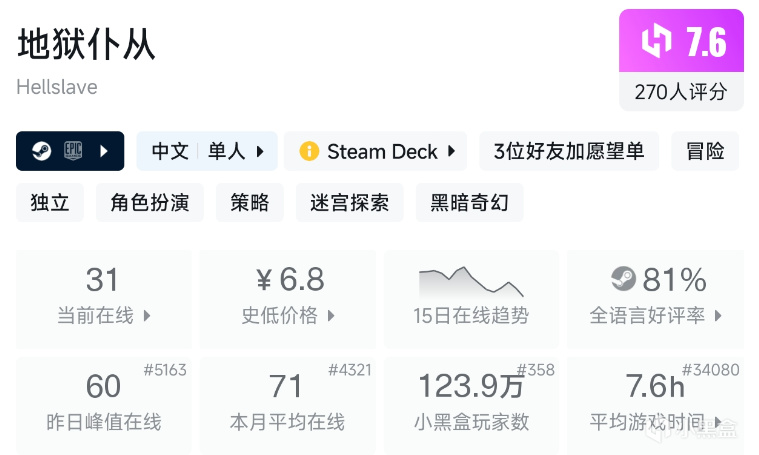Viewport: 759px width, 455px height.
Task: Select the 迷宫探索 tag
Action: [349, 202]
